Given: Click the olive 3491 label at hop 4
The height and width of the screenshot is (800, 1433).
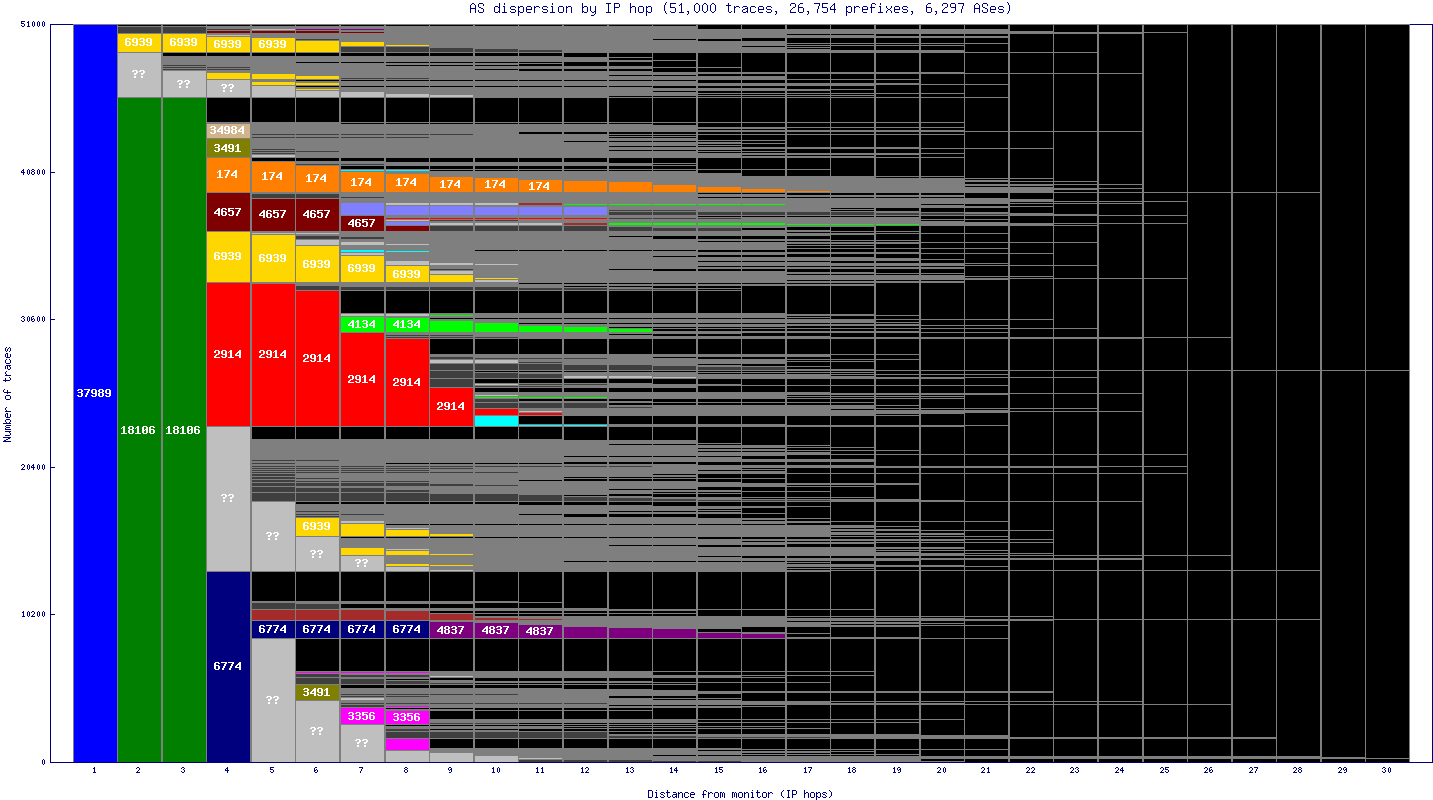Looking at the screenshot, I should tap(228, 148).
